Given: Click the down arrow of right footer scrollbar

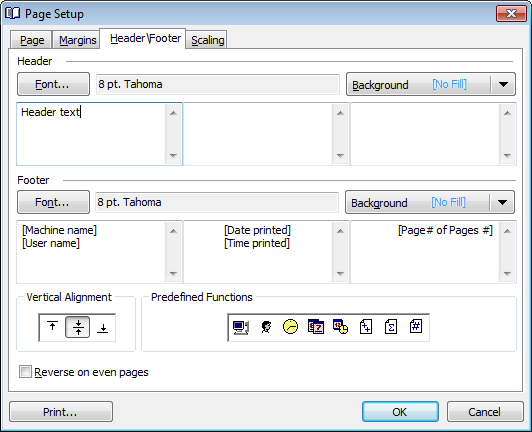Looking at the screenshot, I should point(507,274).
